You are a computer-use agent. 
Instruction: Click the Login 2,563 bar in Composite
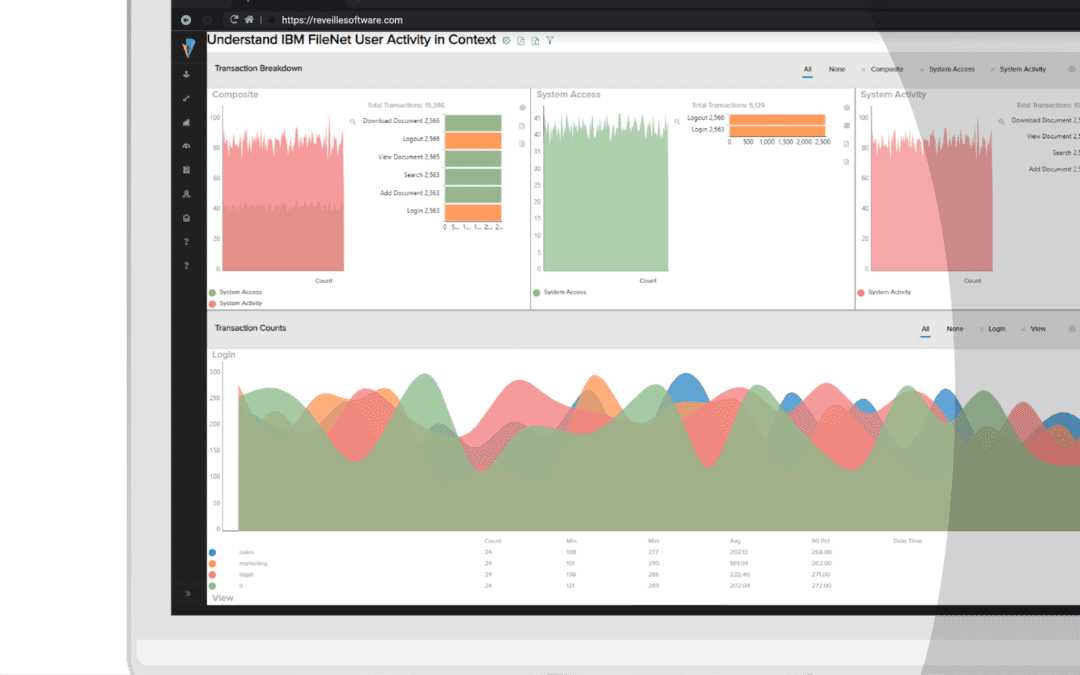(x=473, y=213)
